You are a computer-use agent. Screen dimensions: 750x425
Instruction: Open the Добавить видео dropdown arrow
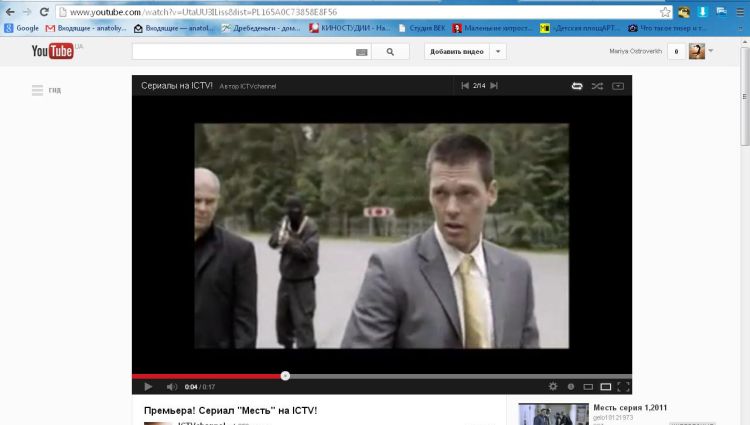(x=498, y=52)
